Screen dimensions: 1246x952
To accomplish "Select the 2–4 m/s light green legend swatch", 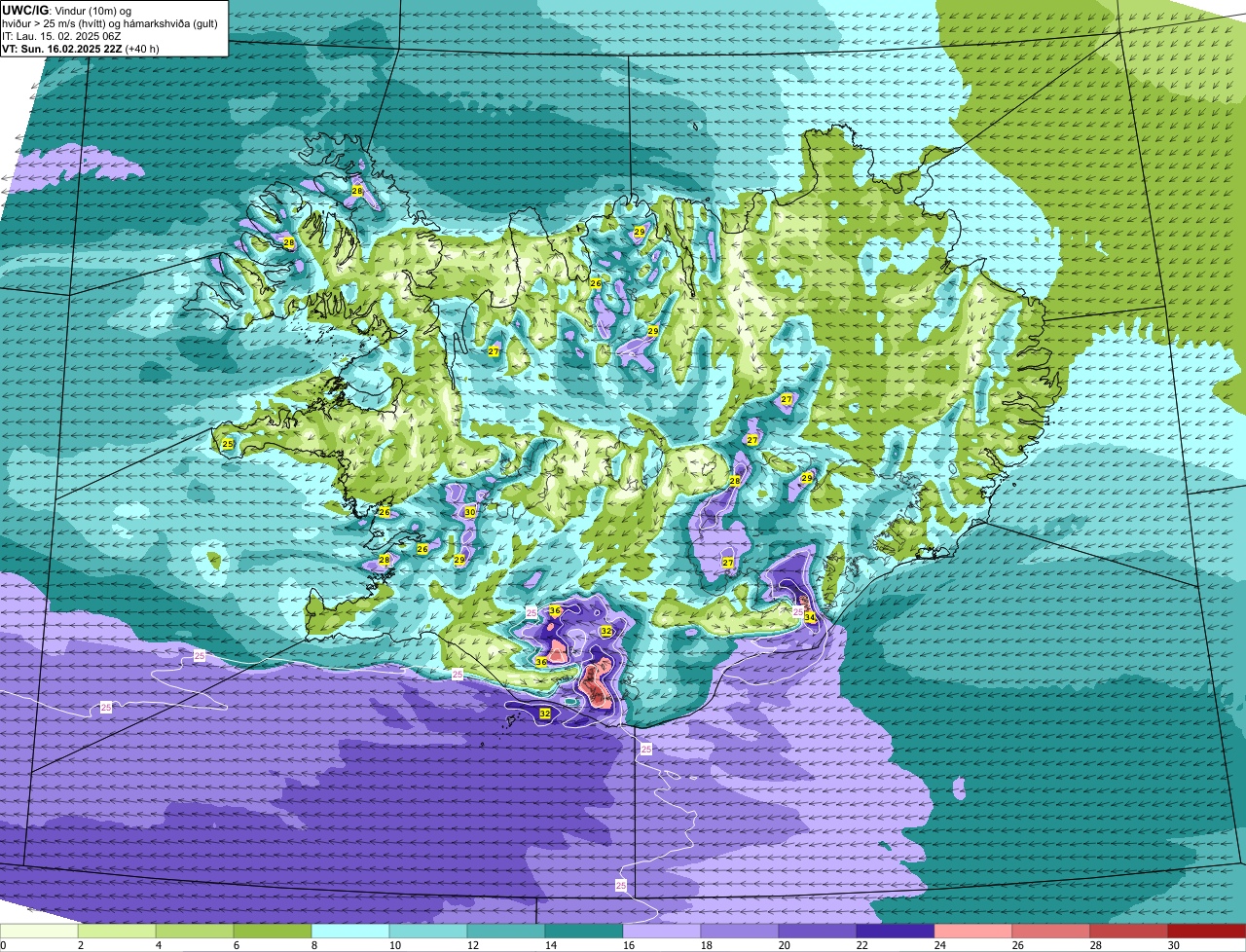I will [x=117, y=931].
